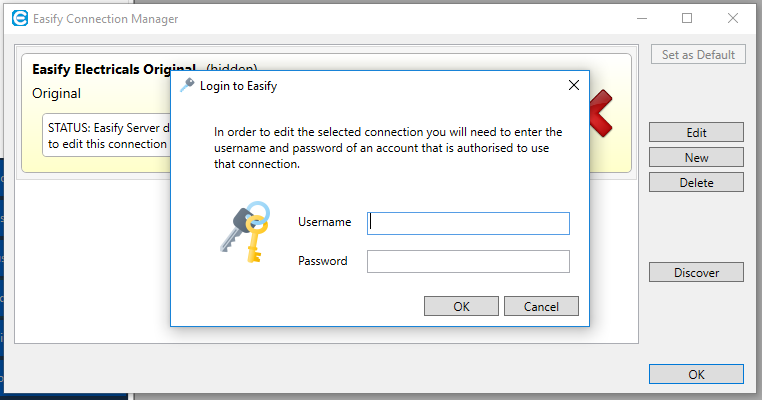Click Set as Default button
762x400 pixels.
click(x=698, y=55)
